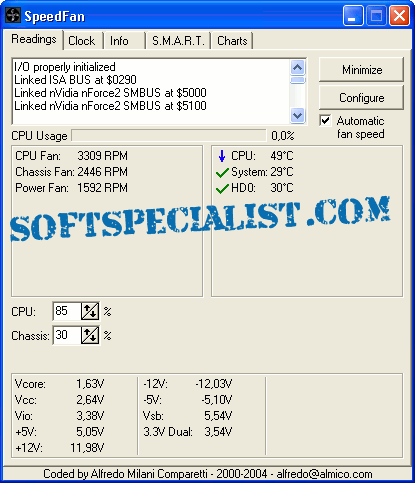Switch to the Clock tab
This screenshot has width=415, height=483.
point(82,41)
